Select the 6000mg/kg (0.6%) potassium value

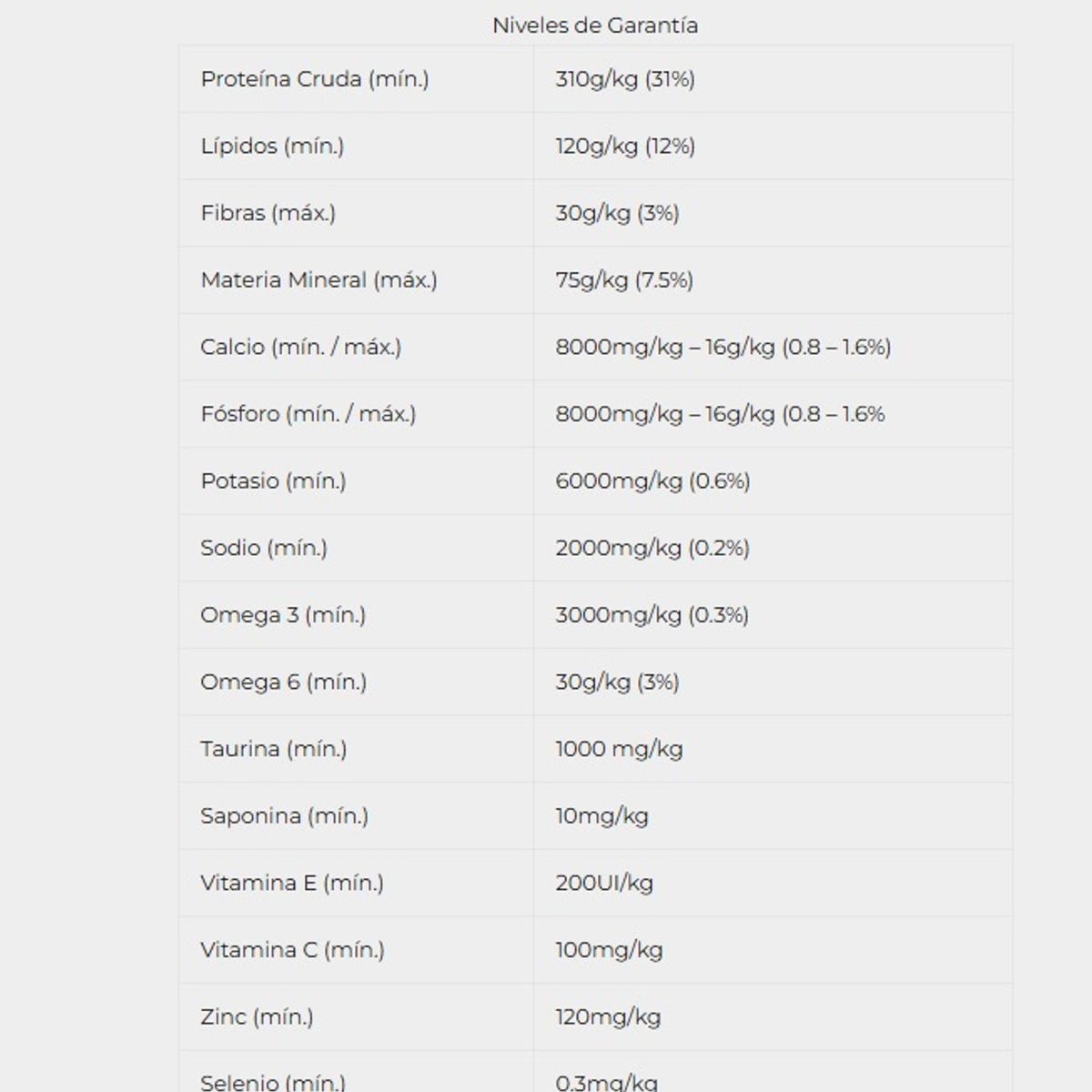pyautogui.click(x=652, y=480)
